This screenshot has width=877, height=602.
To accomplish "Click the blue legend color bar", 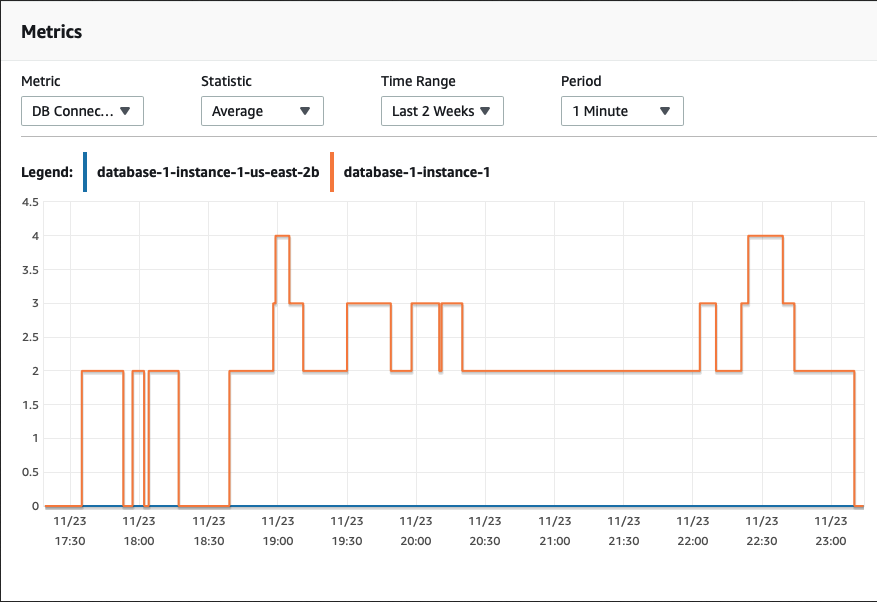I will [85, 172].
